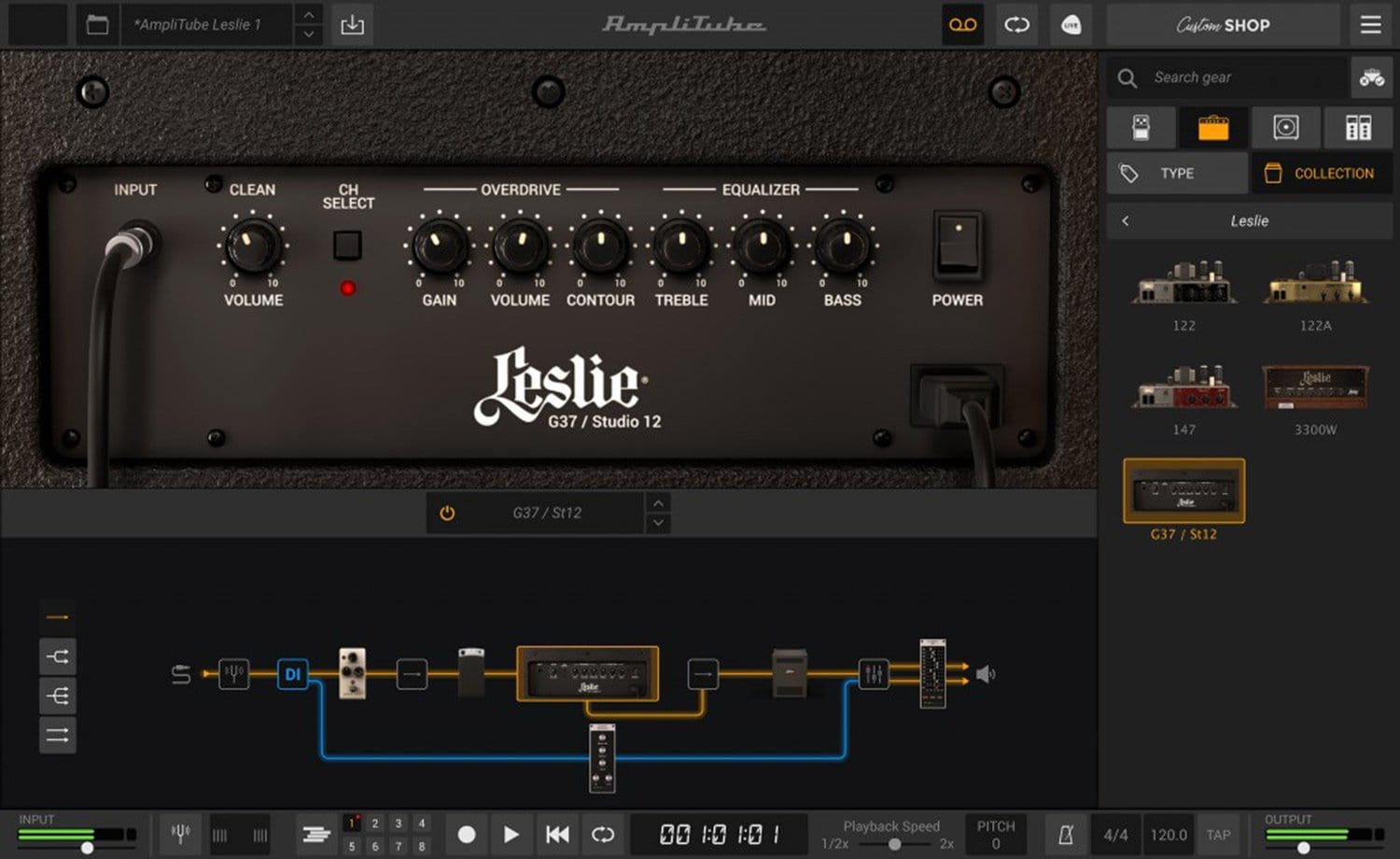The width and height of the screenshot is (1400, 859).
Task: Click the preset down arrow beside AmpliTube Leslie 1
Action: click(x=308, y=35)
